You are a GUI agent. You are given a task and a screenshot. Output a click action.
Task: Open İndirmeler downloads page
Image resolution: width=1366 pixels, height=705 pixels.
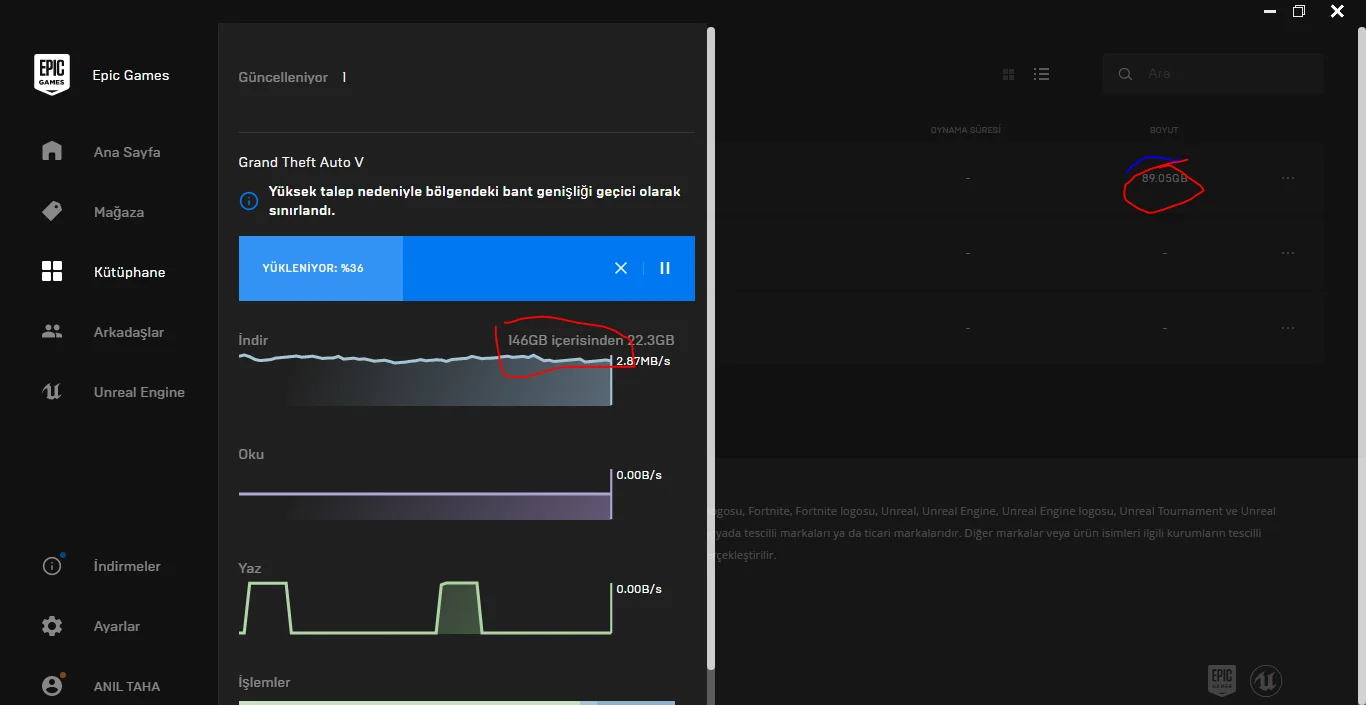127,566
